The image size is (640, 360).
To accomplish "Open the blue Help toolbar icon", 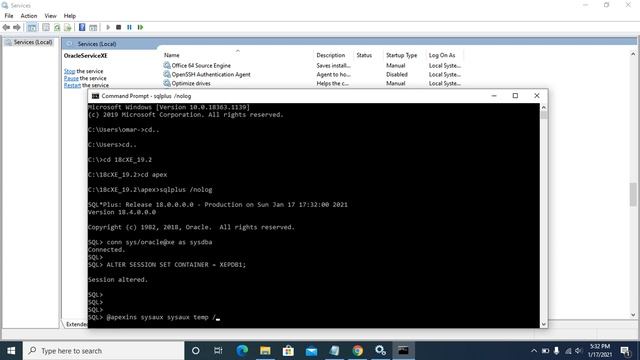I will [82, 27].
